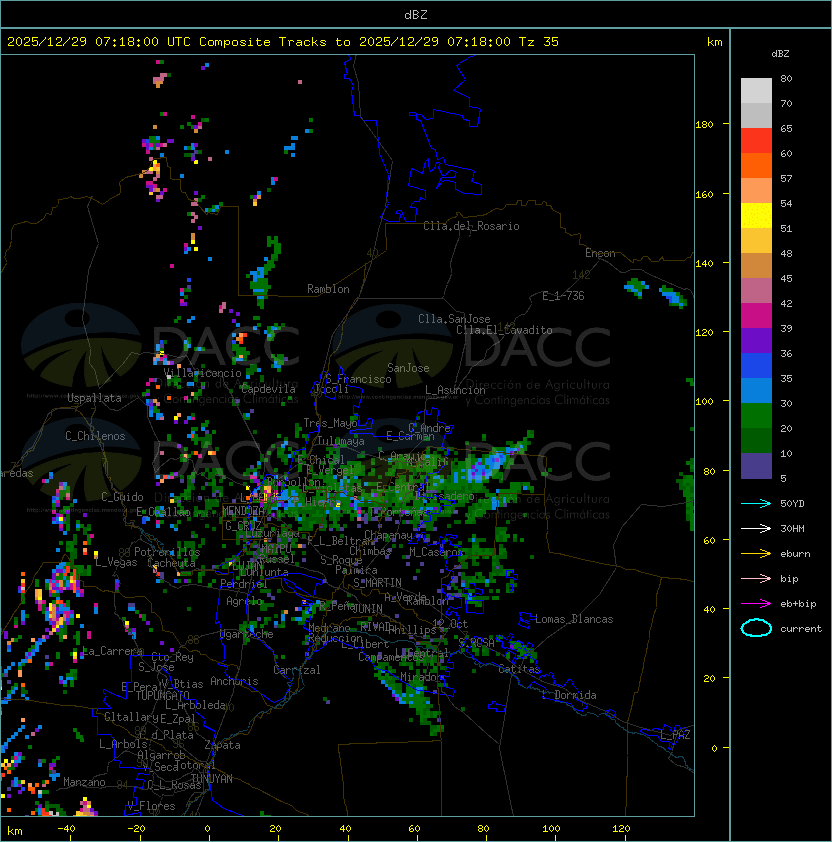832x842 pixels.
Task: Click the L_PAZ label
Action: tap(675, 735)
